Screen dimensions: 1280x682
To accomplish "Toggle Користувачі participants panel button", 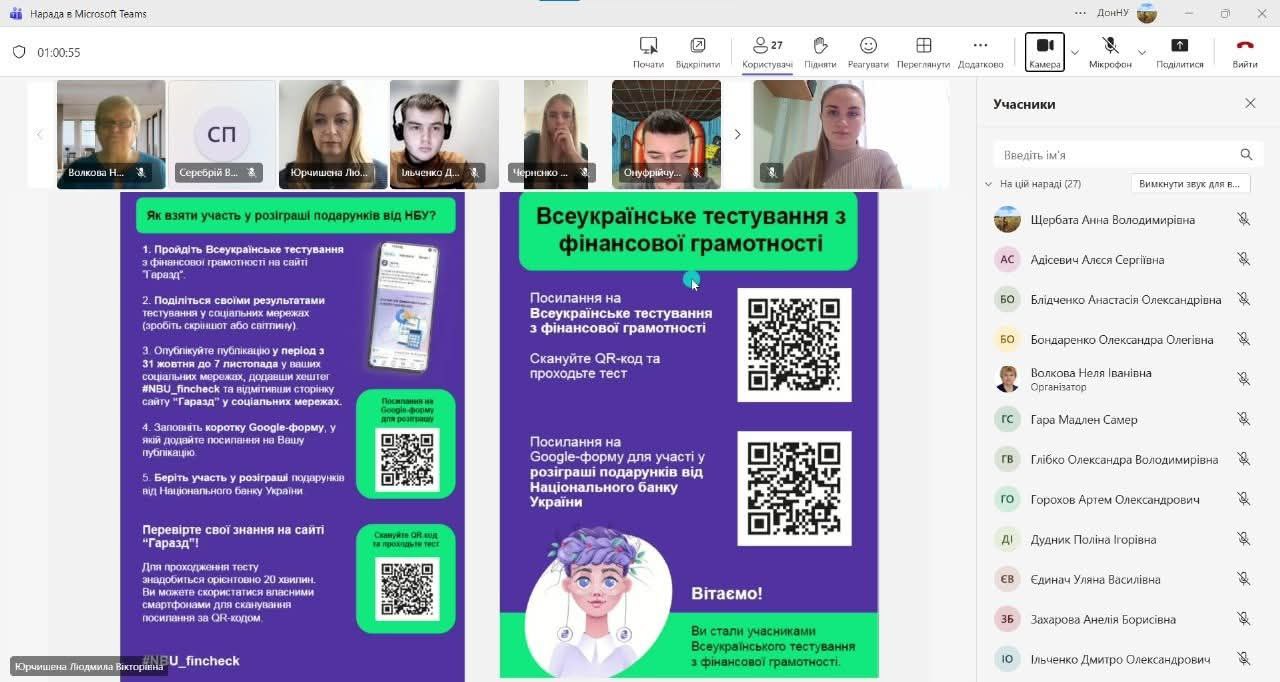I will point(767,46).
